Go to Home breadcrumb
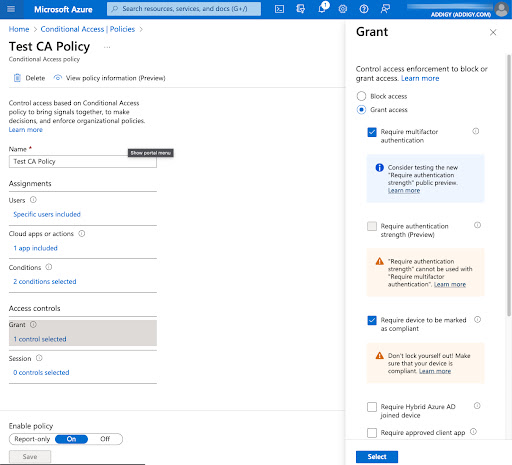The height and width of the screenshot is (465, 512). click(19, 29)
